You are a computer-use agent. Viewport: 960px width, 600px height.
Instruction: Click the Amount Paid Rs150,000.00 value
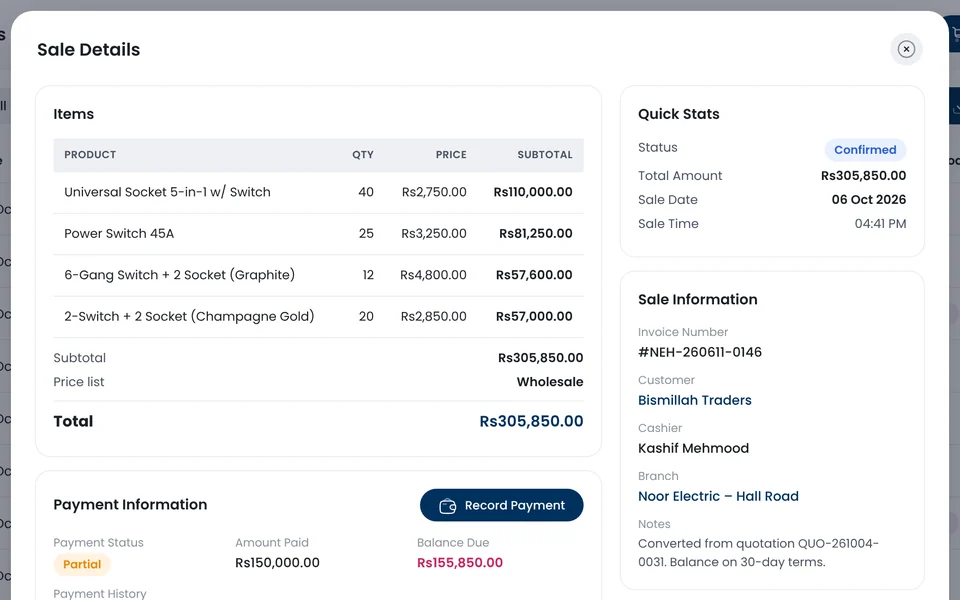click(277, 563)
